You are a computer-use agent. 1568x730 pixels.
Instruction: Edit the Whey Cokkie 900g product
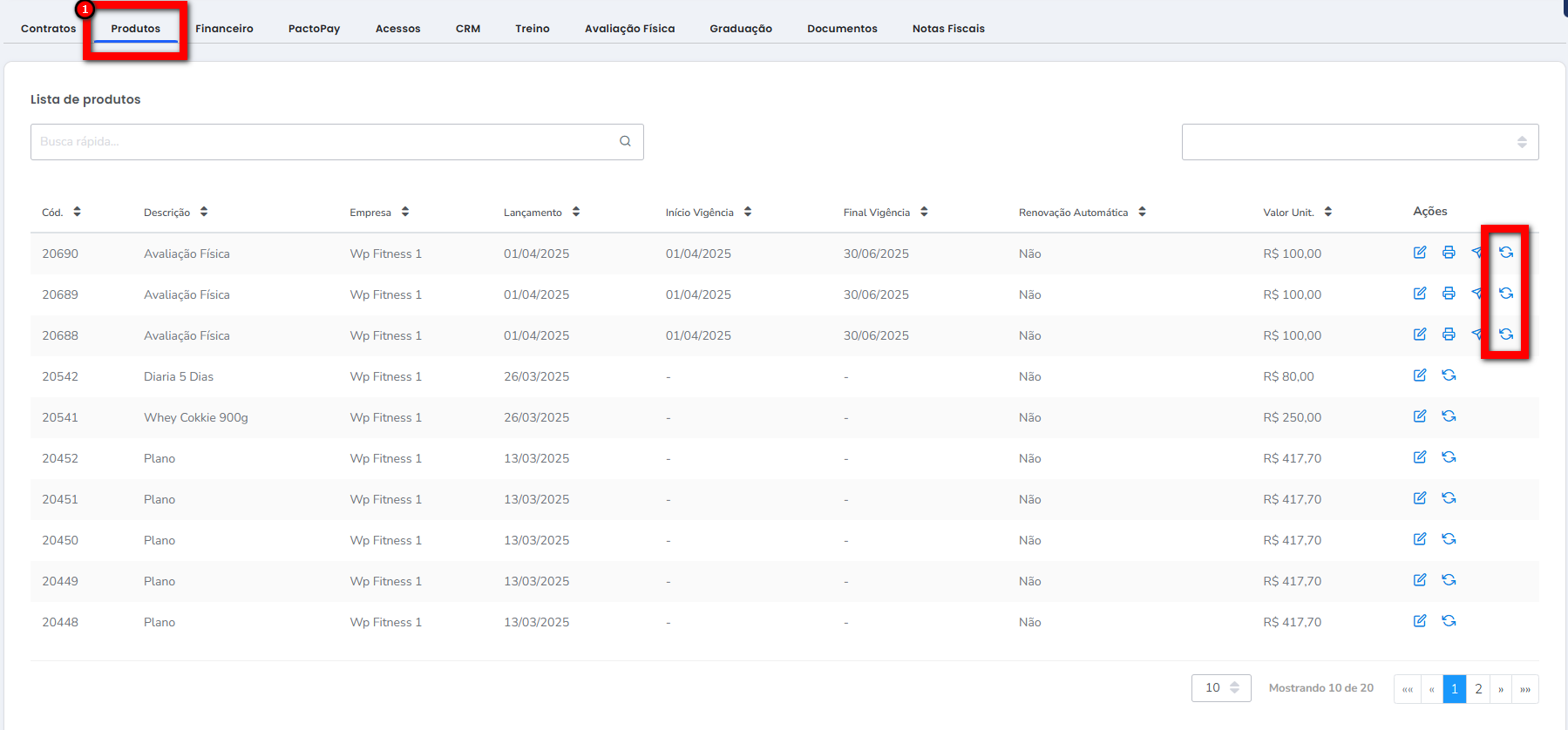point(1420,416)
